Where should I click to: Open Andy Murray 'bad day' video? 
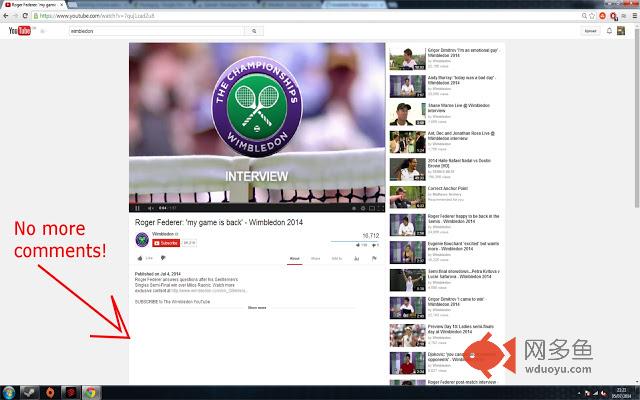445,86
